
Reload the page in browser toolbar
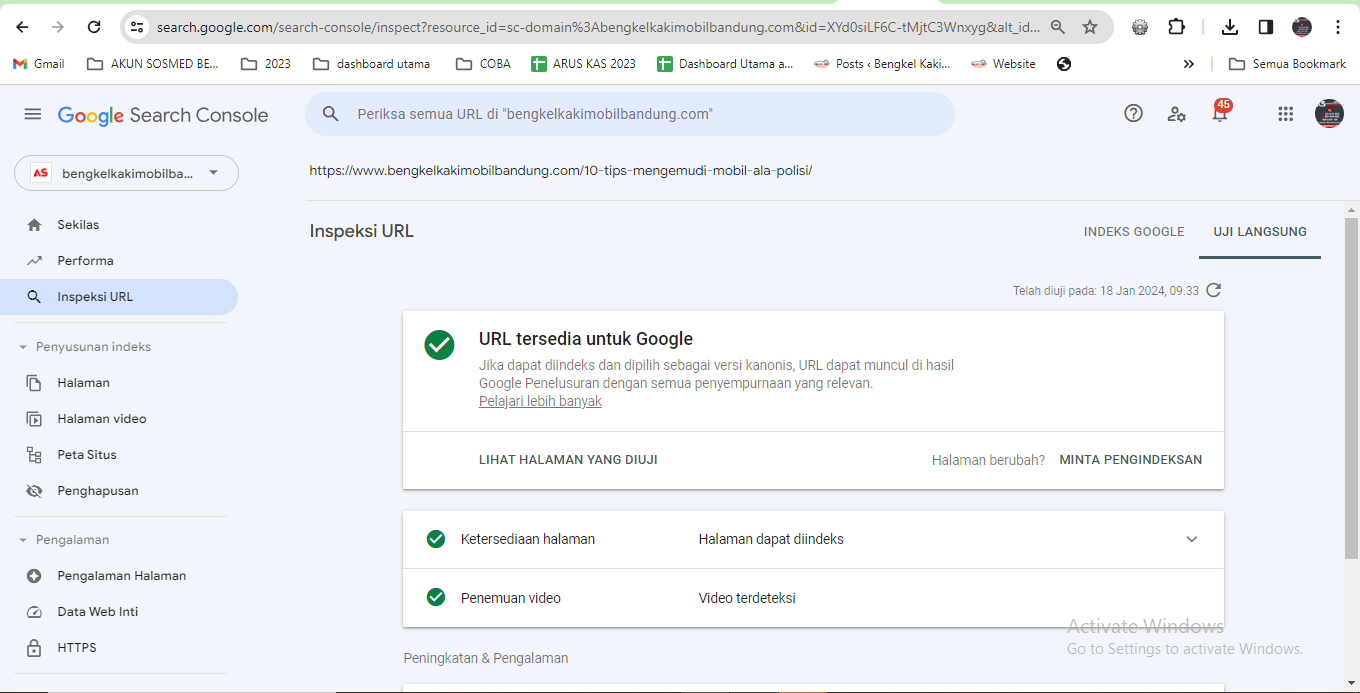point(94,27)
